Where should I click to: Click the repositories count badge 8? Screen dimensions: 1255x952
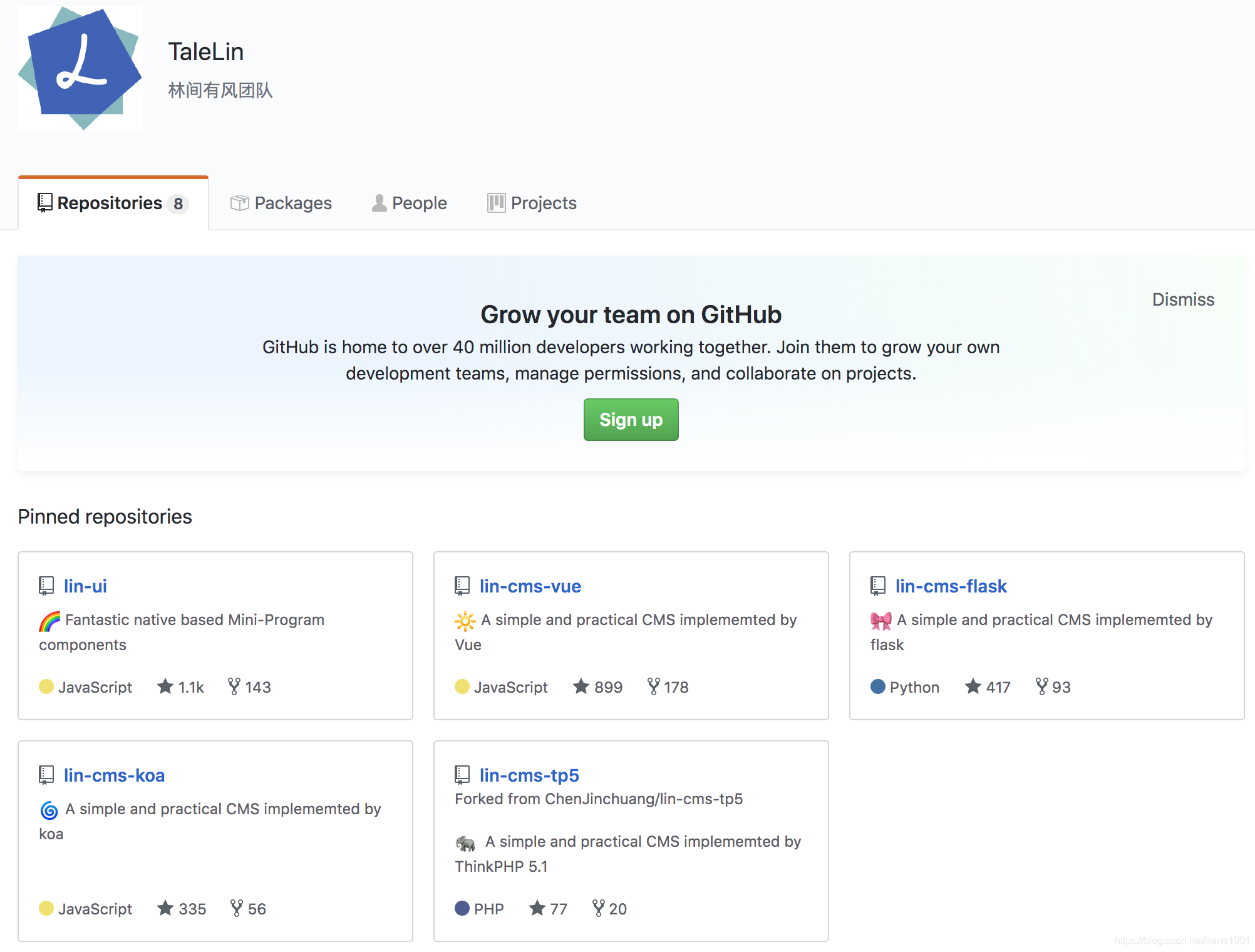[178, 204]
